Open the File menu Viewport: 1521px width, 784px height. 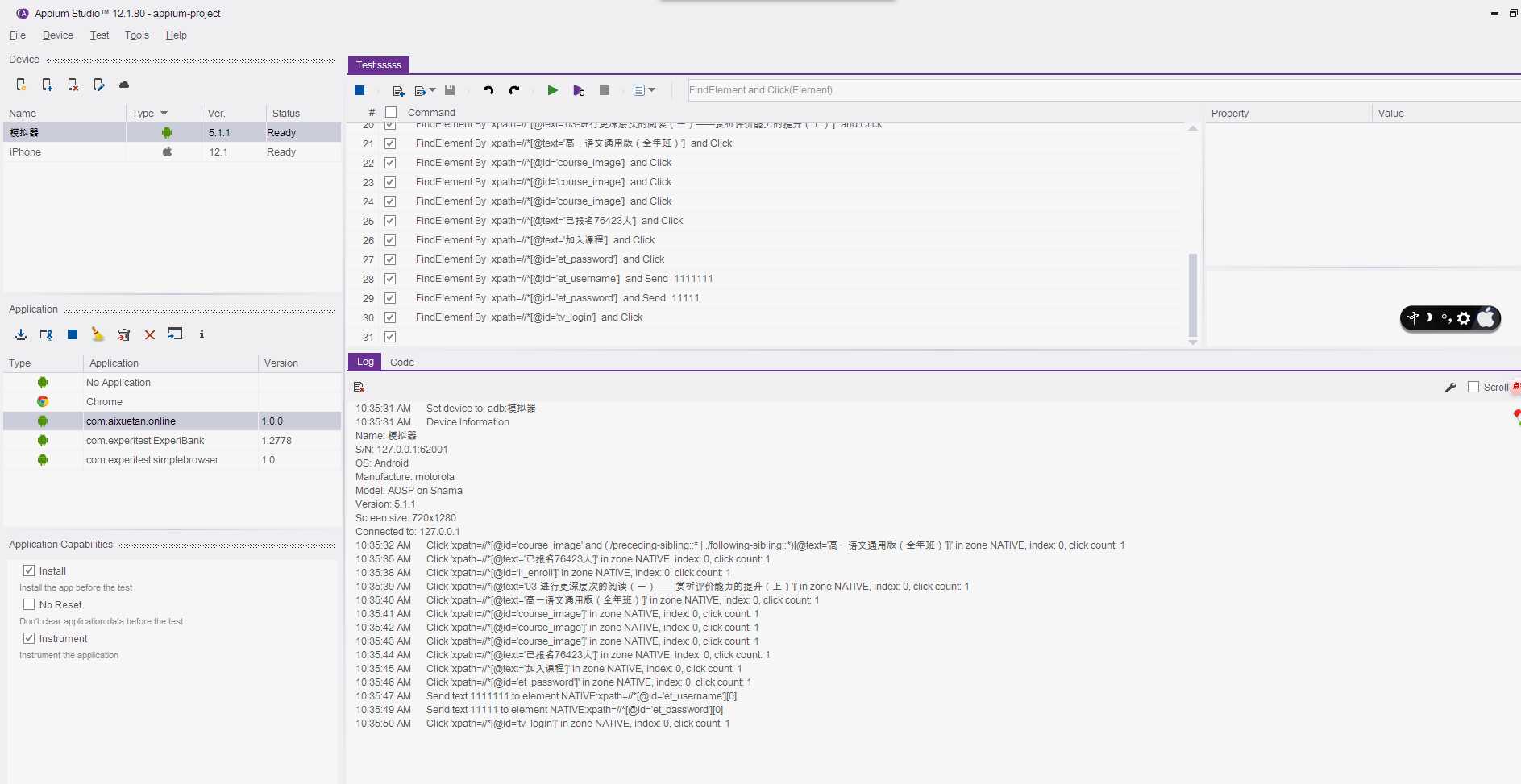[x=18, y=35]
